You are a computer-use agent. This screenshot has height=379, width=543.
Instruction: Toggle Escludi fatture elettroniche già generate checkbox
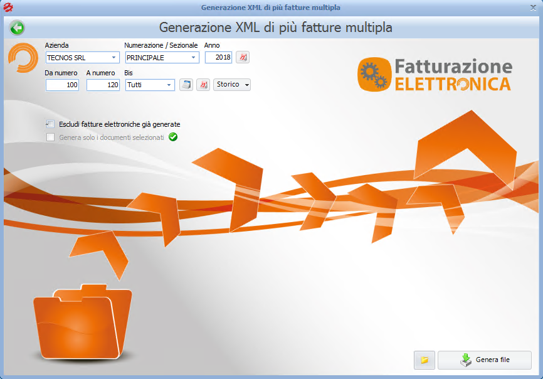(x=51, y=124)
